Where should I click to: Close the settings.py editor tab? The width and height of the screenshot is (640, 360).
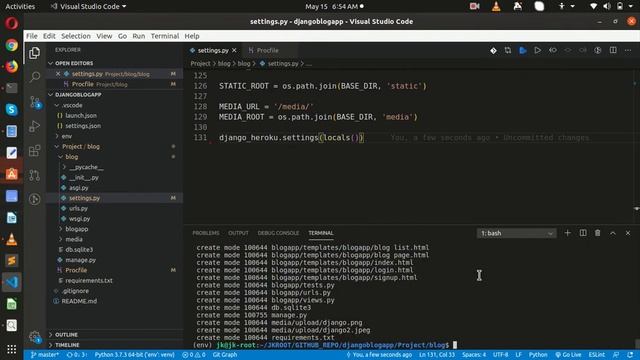point(234,50)
